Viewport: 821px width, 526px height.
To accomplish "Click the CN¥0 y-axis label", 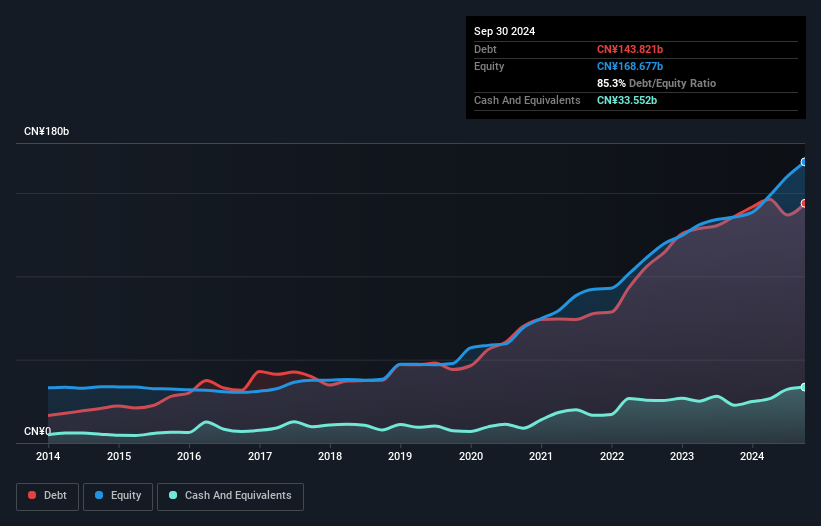I will coord(37,431).
